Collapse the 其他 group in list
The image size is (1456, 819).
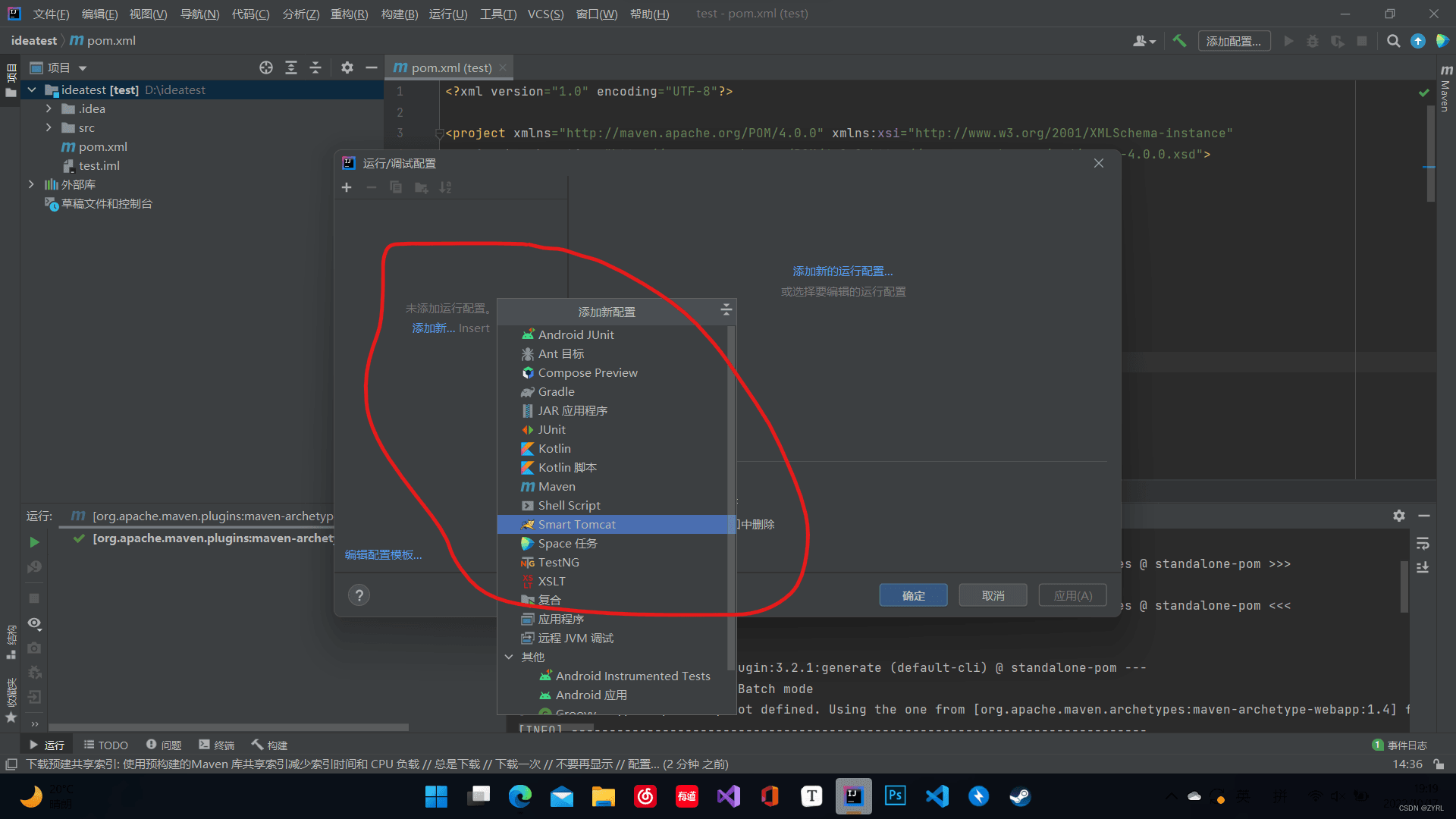point(509,657)
